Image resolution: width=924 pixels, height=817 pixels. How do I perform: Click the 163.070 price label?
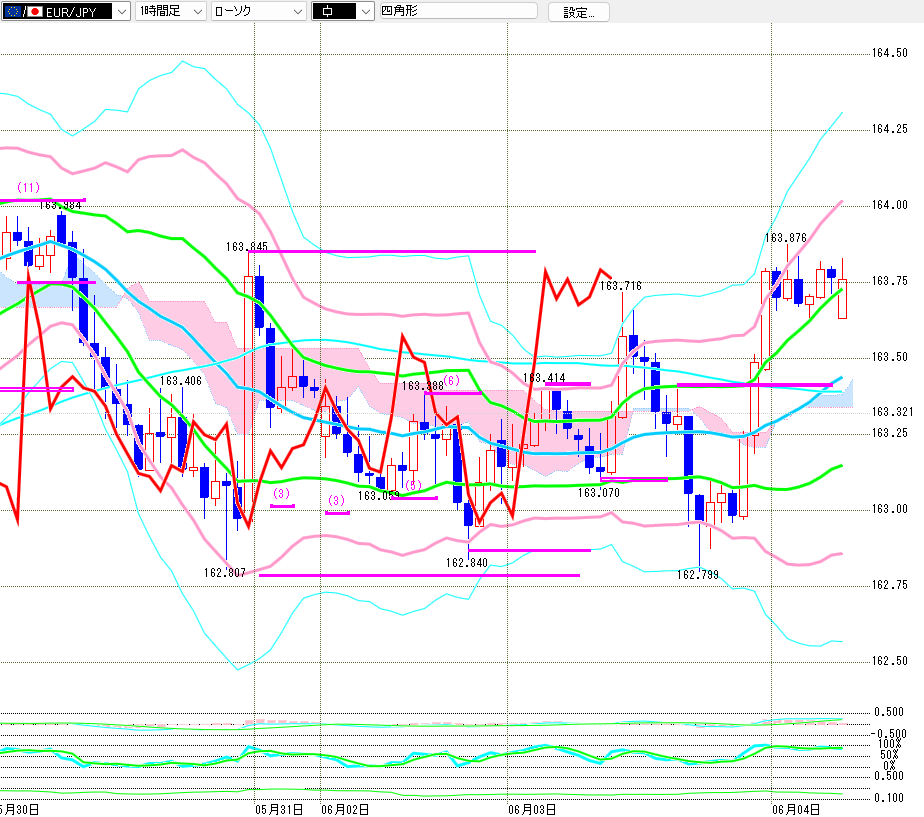click(x=599, y=492)
